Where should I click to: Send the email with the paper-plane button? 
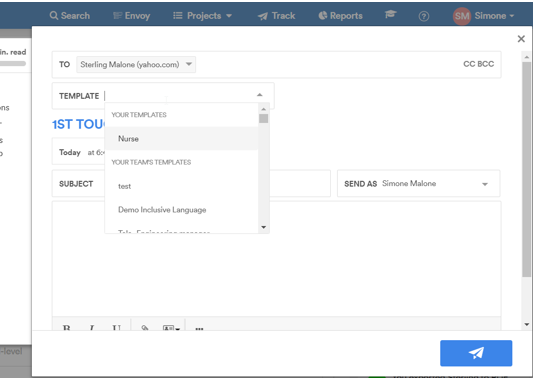click(476, 353)
